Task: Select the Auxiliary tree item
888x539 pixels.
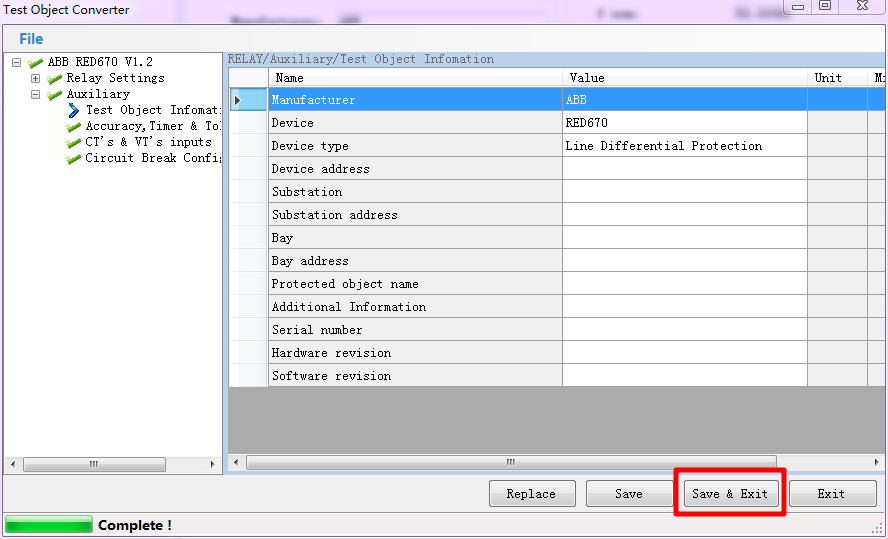Action: (x=98, y=93)
